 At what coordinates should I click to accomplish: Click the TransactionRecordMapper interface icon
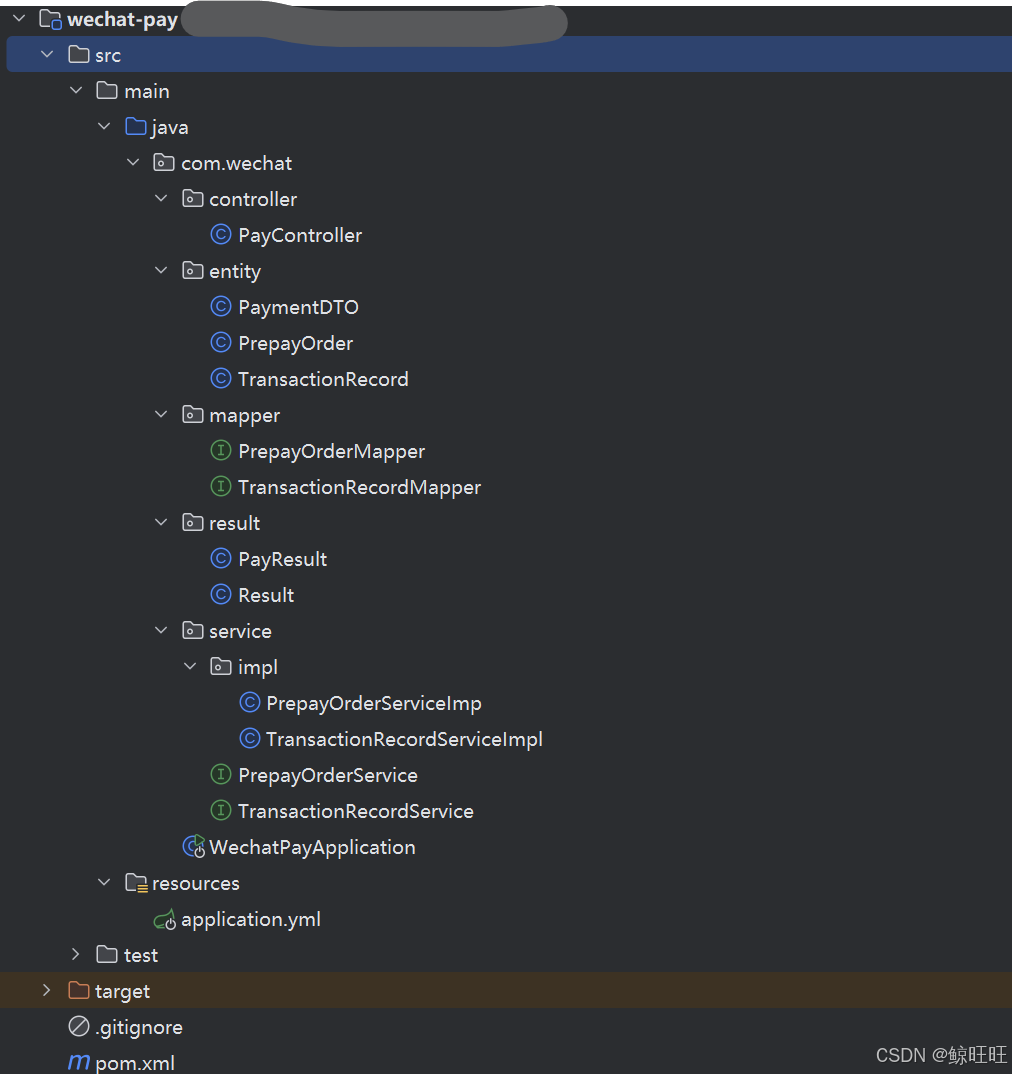[221, 486]
